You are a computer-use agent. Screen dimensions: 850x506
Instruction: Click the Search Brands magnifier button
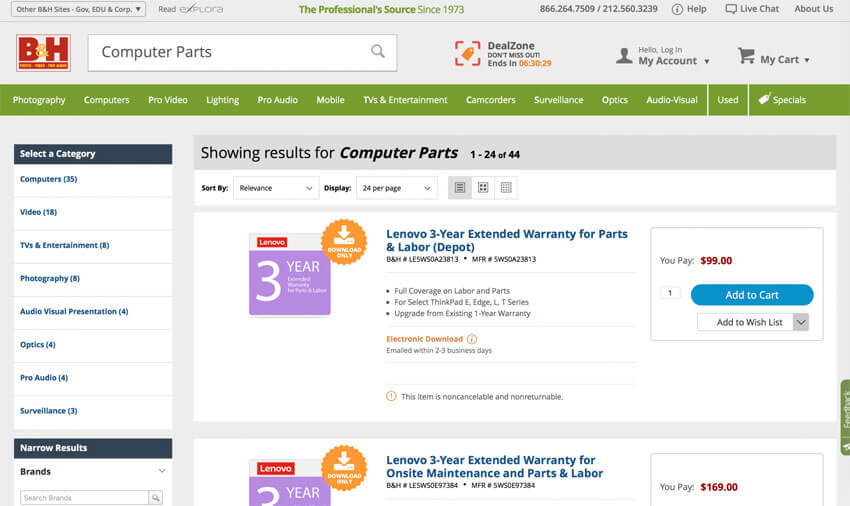tap(156, 497)
